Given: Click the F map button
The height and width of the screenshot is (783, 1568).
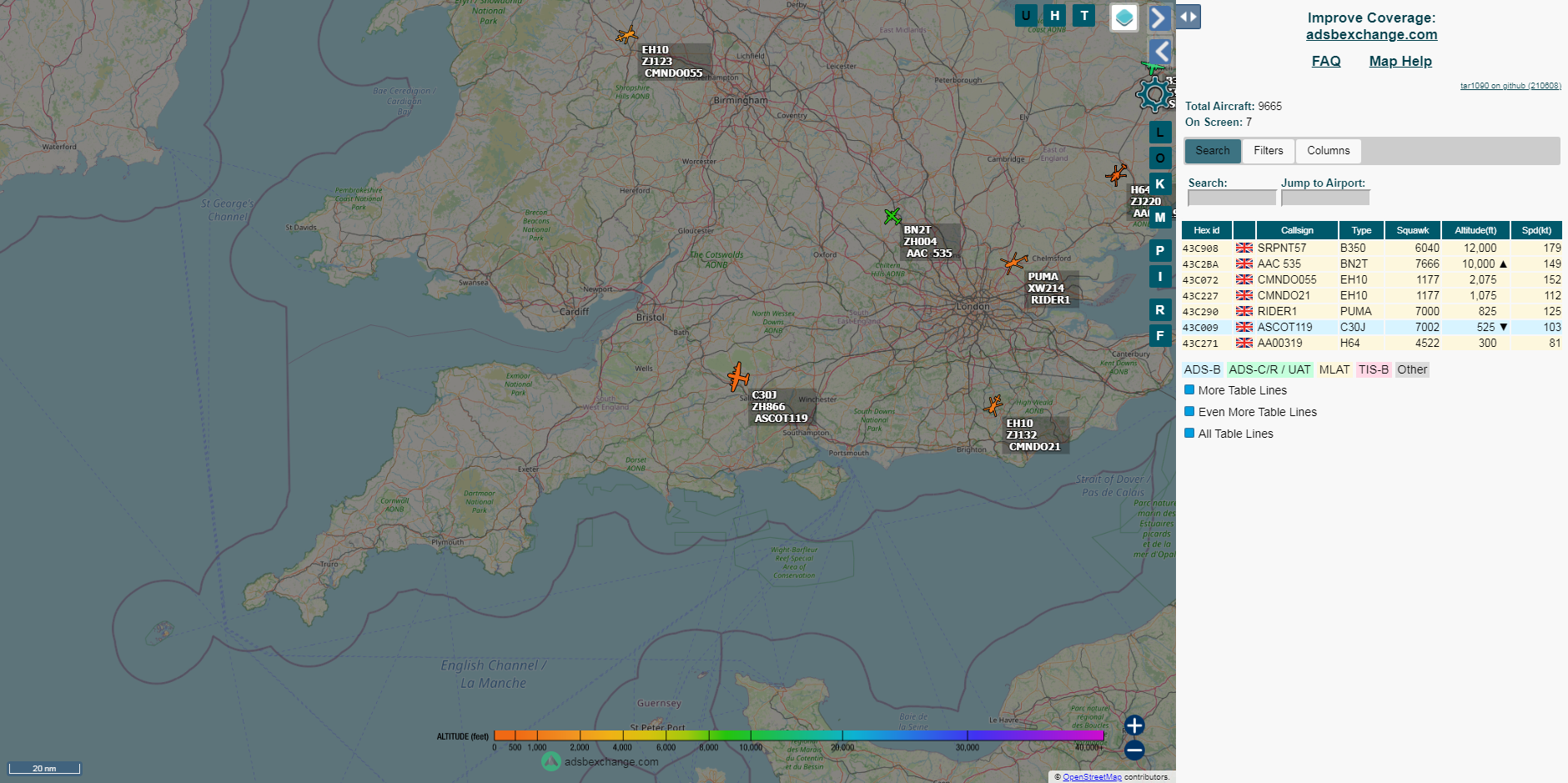Looking at the screenshot, I should 1160,335.
